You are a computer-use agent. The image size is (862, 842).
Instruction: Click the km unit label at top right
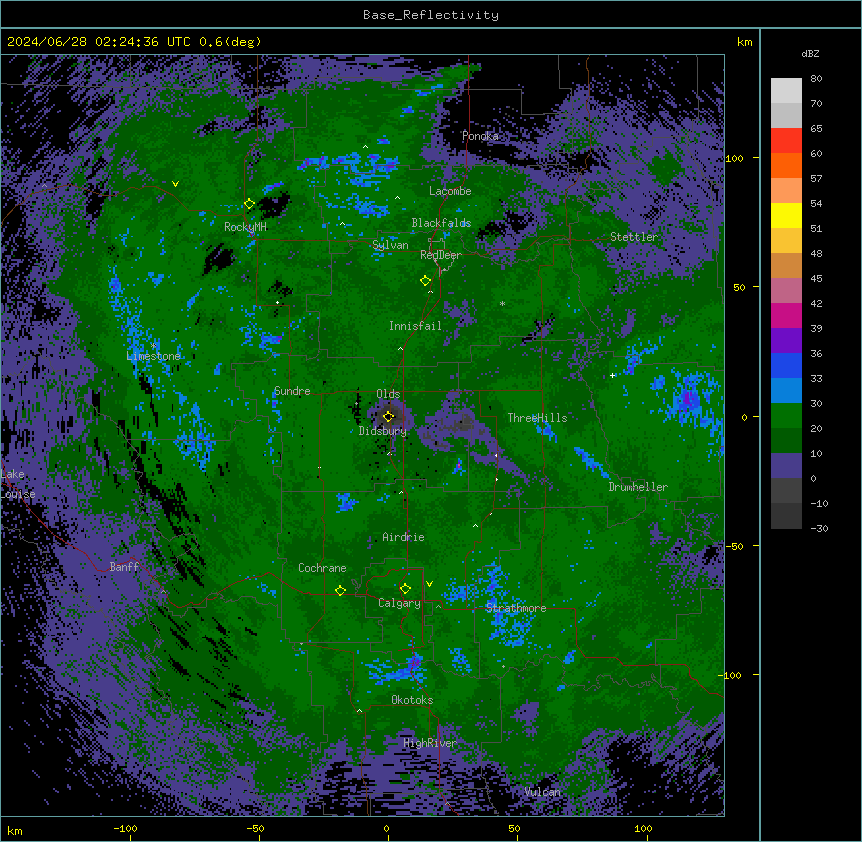tap(744, 42)
